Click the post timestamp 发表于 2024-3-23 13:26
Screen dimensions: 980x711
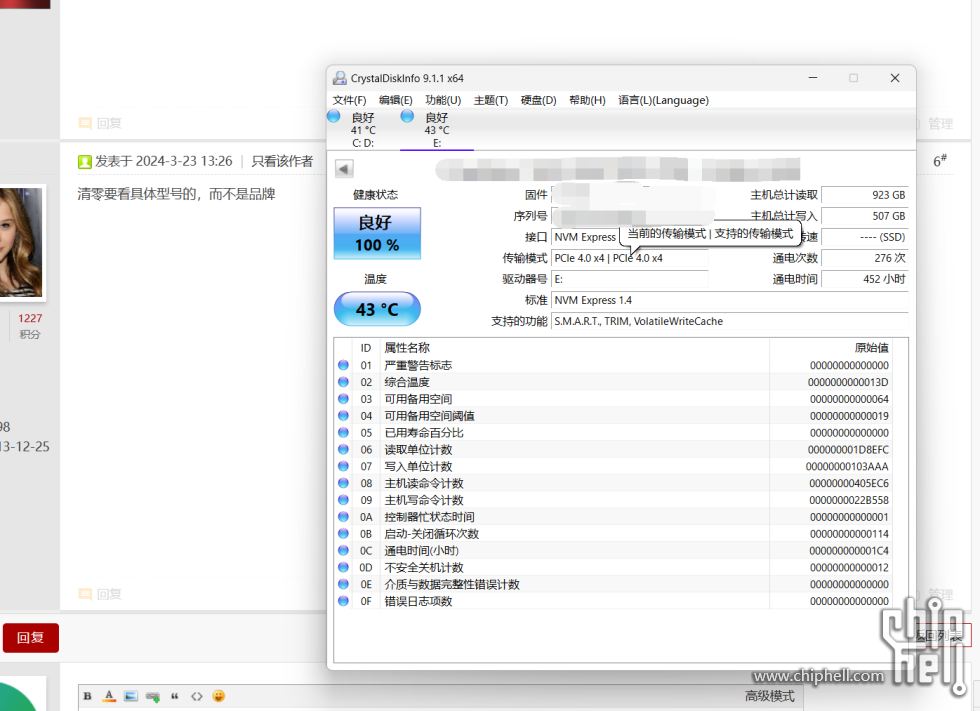164,161
